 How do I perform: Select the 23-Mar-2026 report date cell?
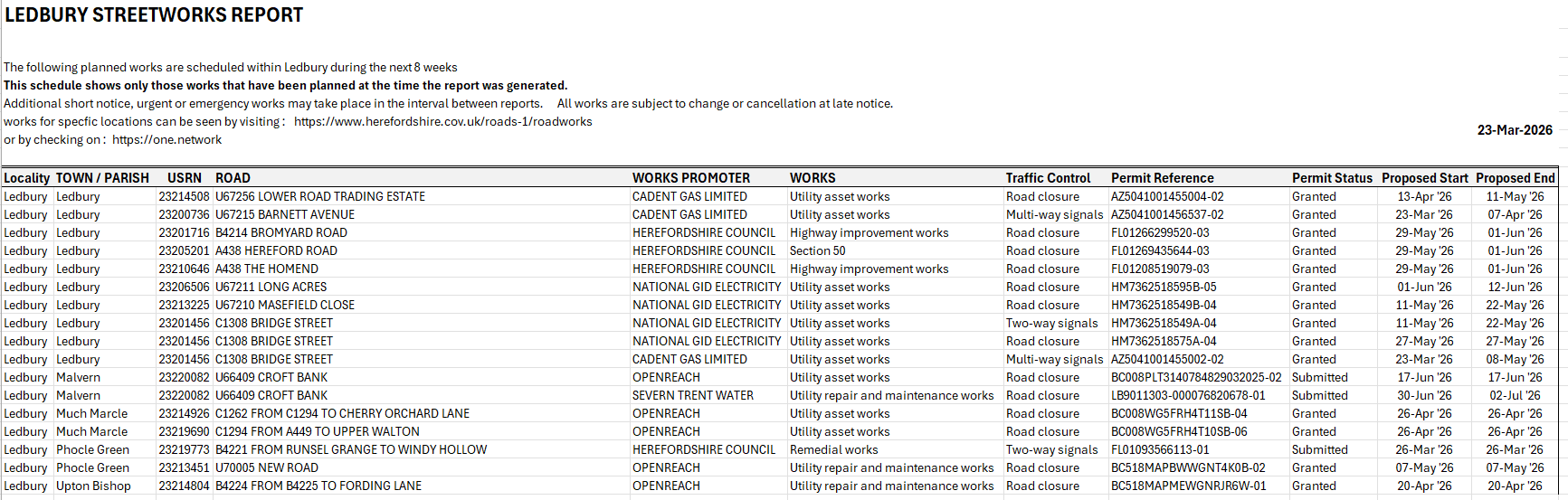tap(1514, 130)
